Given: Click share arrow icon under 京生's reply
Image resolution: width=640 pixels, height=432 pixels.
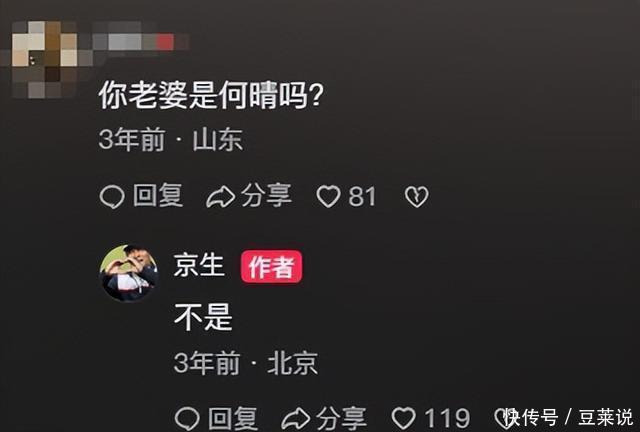Looking at the screenshot, I should pos(296,419).
